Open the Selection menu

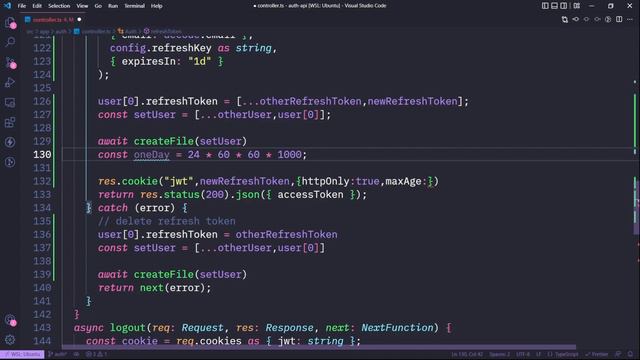59,6
